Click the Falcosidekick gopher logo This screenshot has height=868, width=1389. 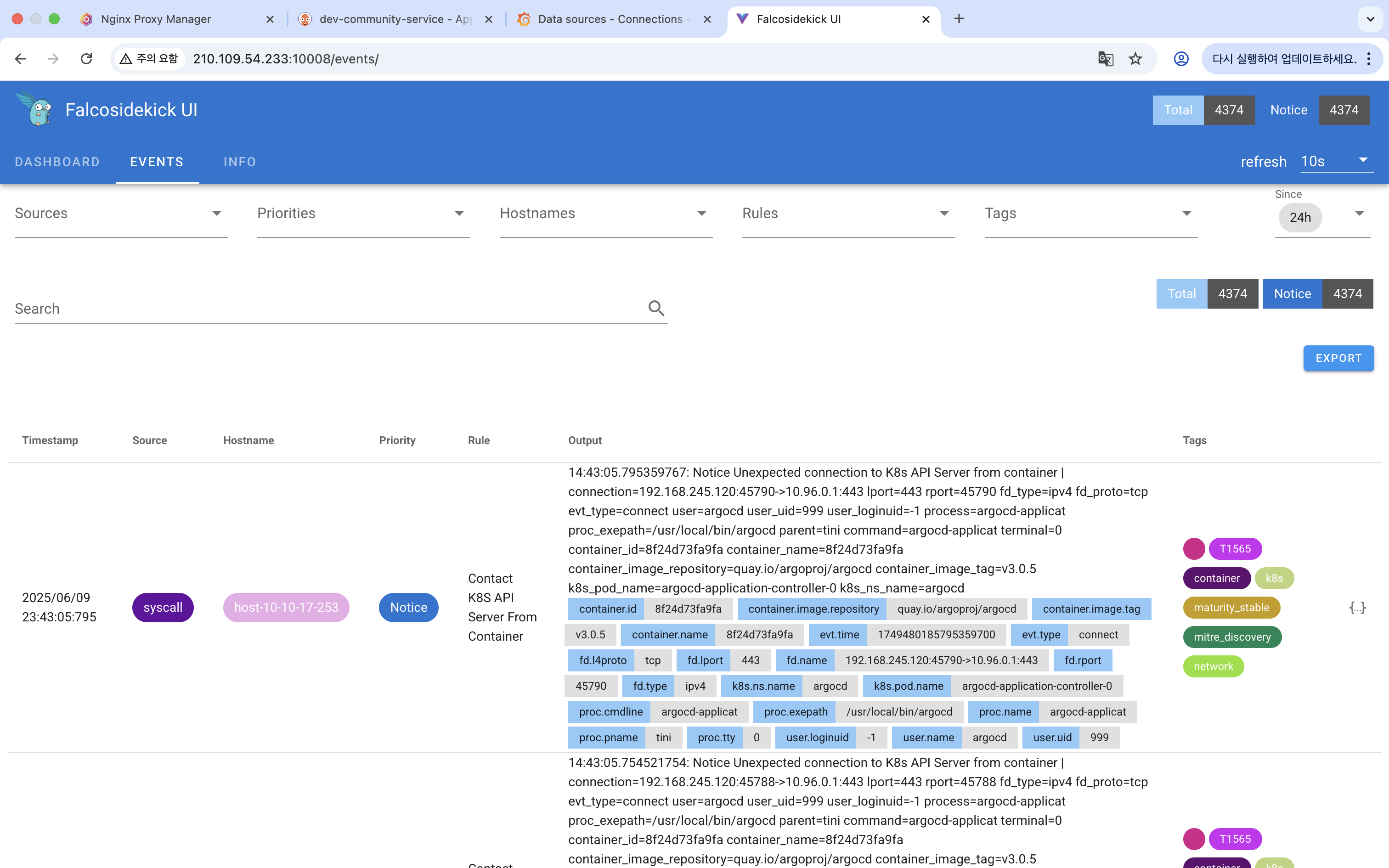click(x=35, y=109)
